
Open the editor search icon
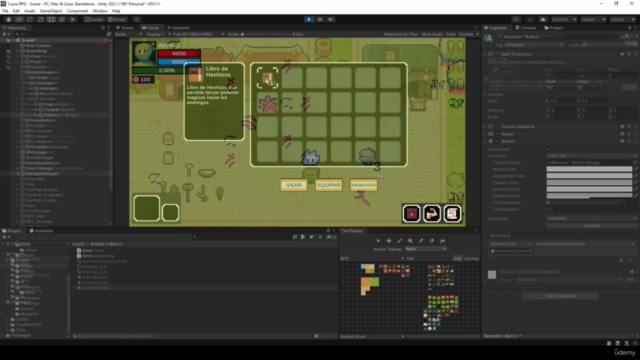[x=516, y=19]
